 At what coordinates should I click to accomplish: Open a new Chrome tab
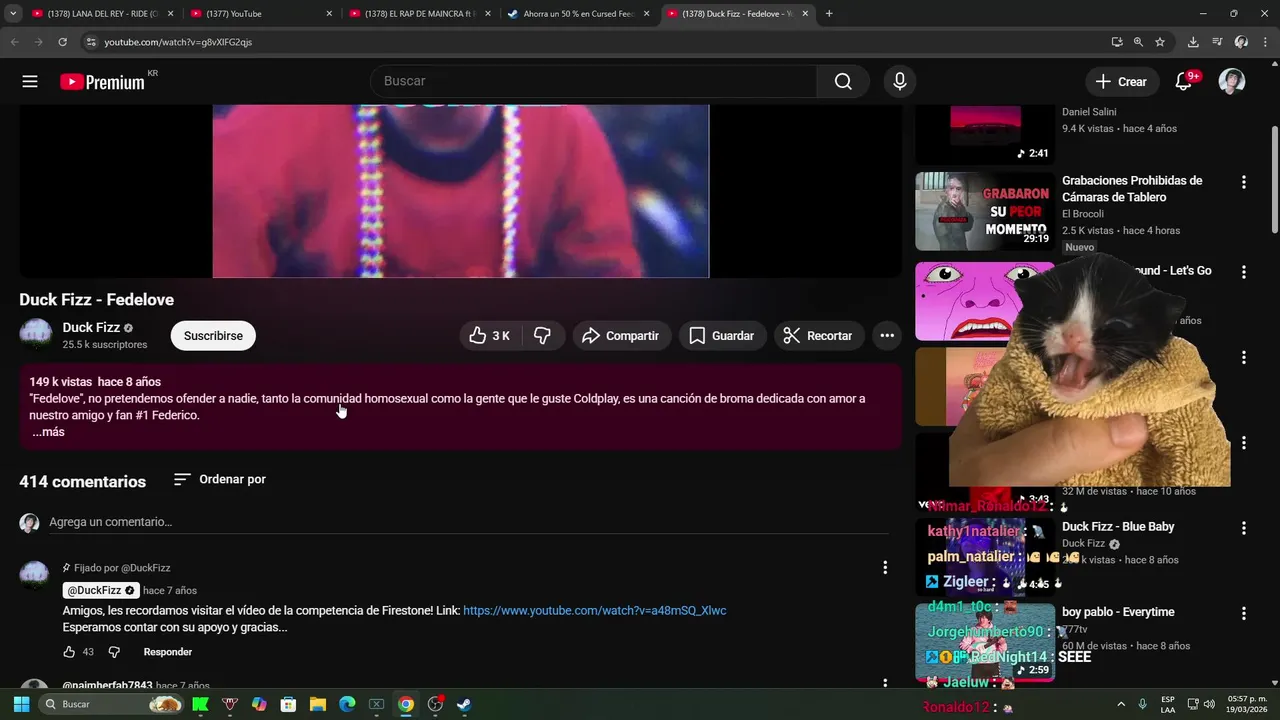(829, 14)
